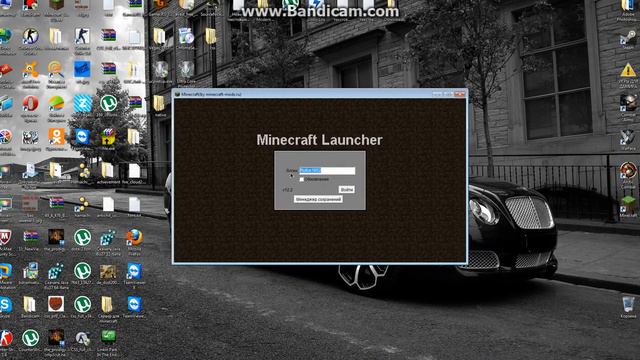The width and height of the screenshot is (640, 360).
Task: Click the Войти button in Minecraft Launcher
Action: 347,189
